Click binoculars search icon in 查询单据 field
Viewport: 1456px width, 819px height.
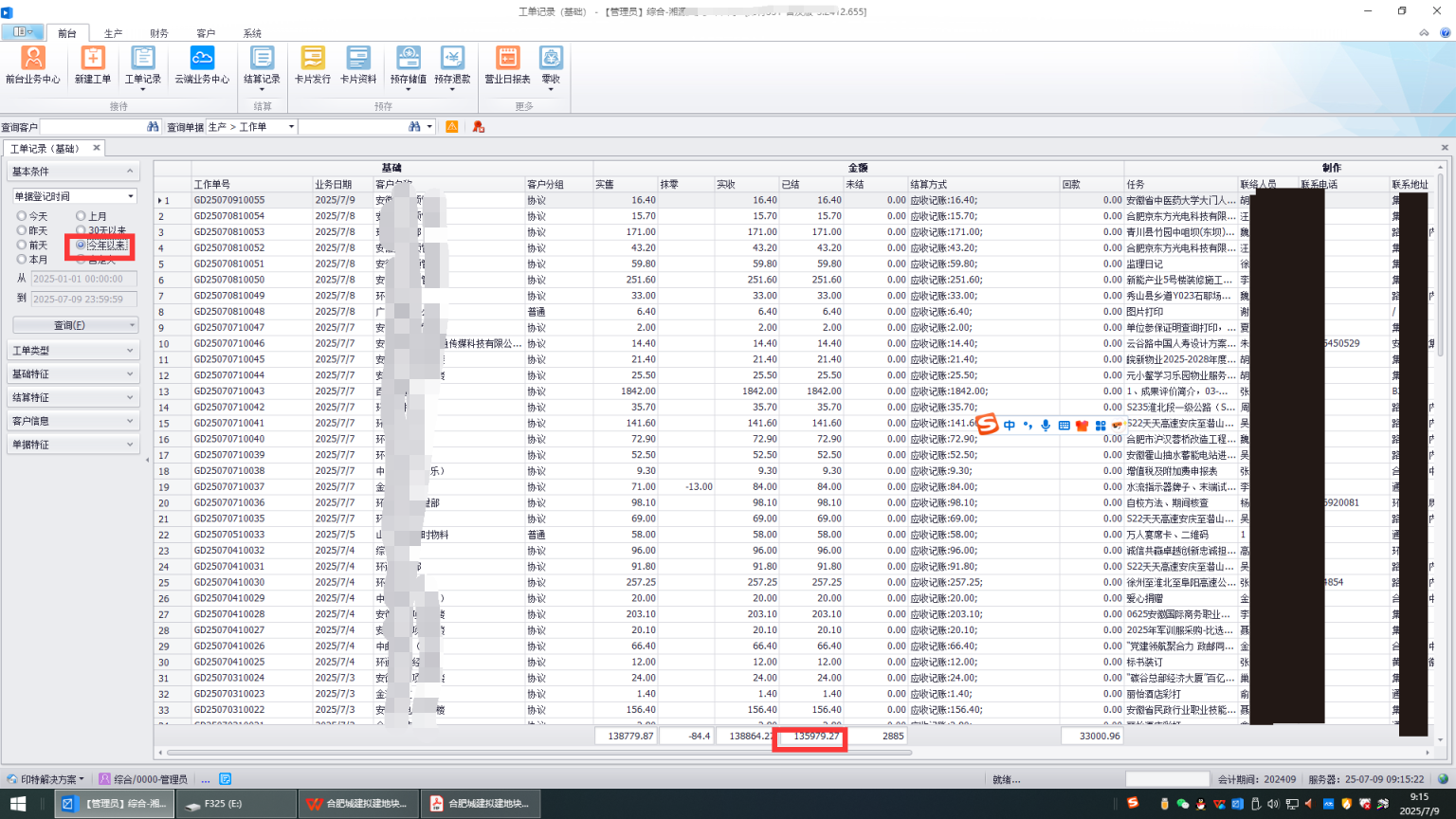[414, 126]
